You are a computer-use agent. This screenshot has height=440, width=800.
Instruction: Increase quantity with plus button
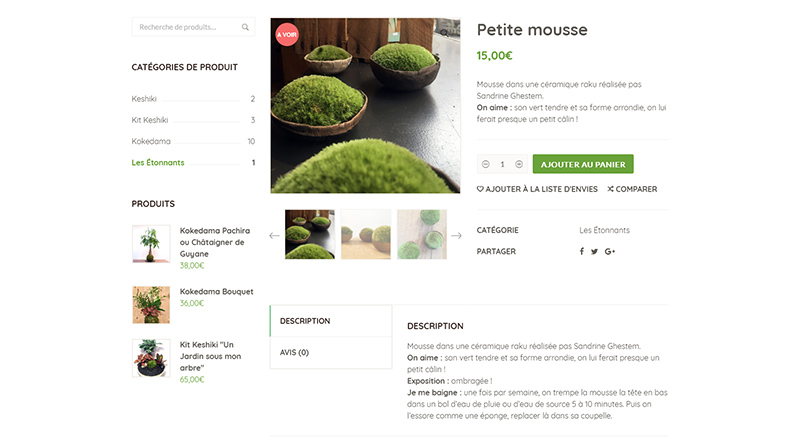[519, 164]
